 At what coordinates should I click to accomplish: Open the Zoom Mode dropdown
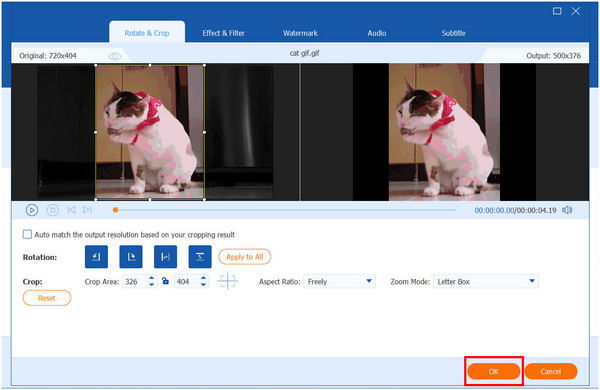(486, 281)
